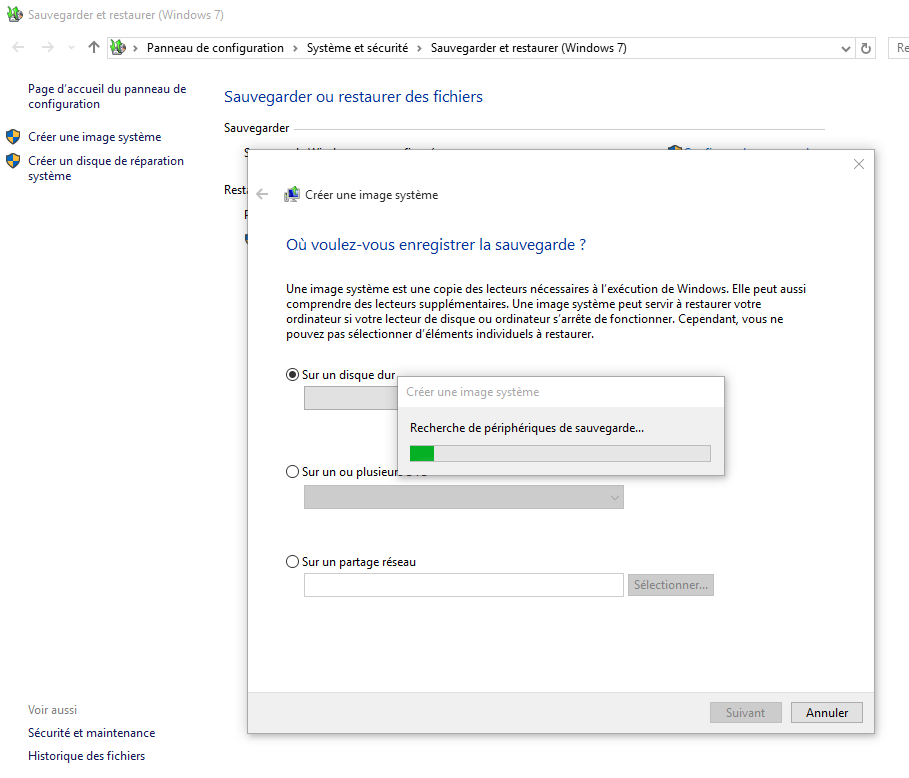909x778 pixels.
Task: Open the recent locations chevron next to the forward arrow
Action: pos(71,48)
